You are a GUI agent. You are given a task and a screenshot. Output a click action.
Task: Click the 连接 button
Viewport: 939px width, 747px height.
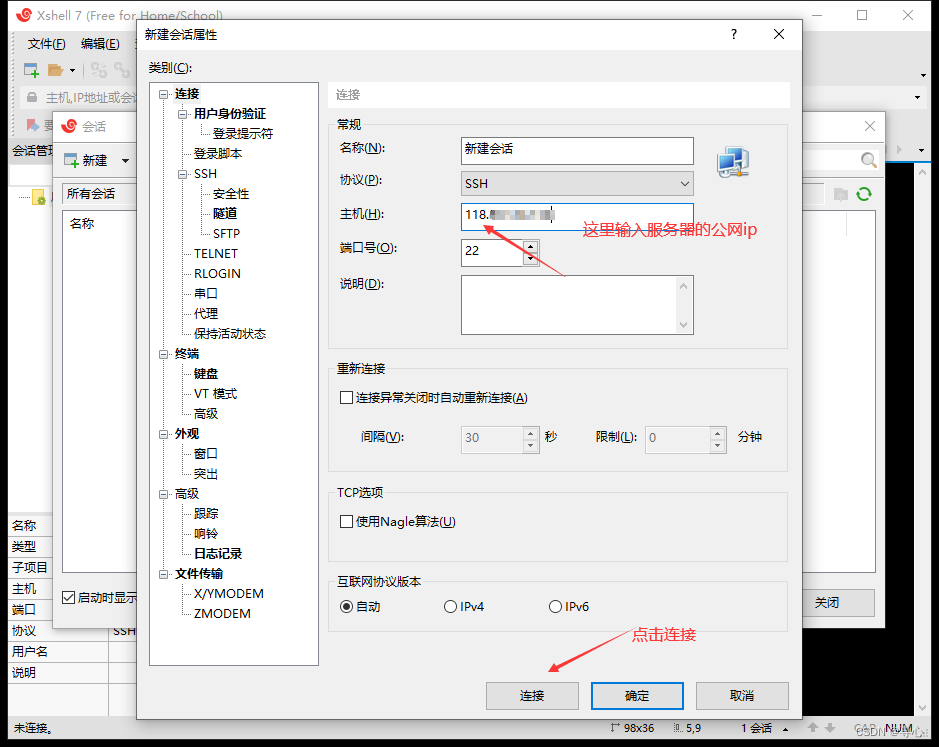[532, 695]
